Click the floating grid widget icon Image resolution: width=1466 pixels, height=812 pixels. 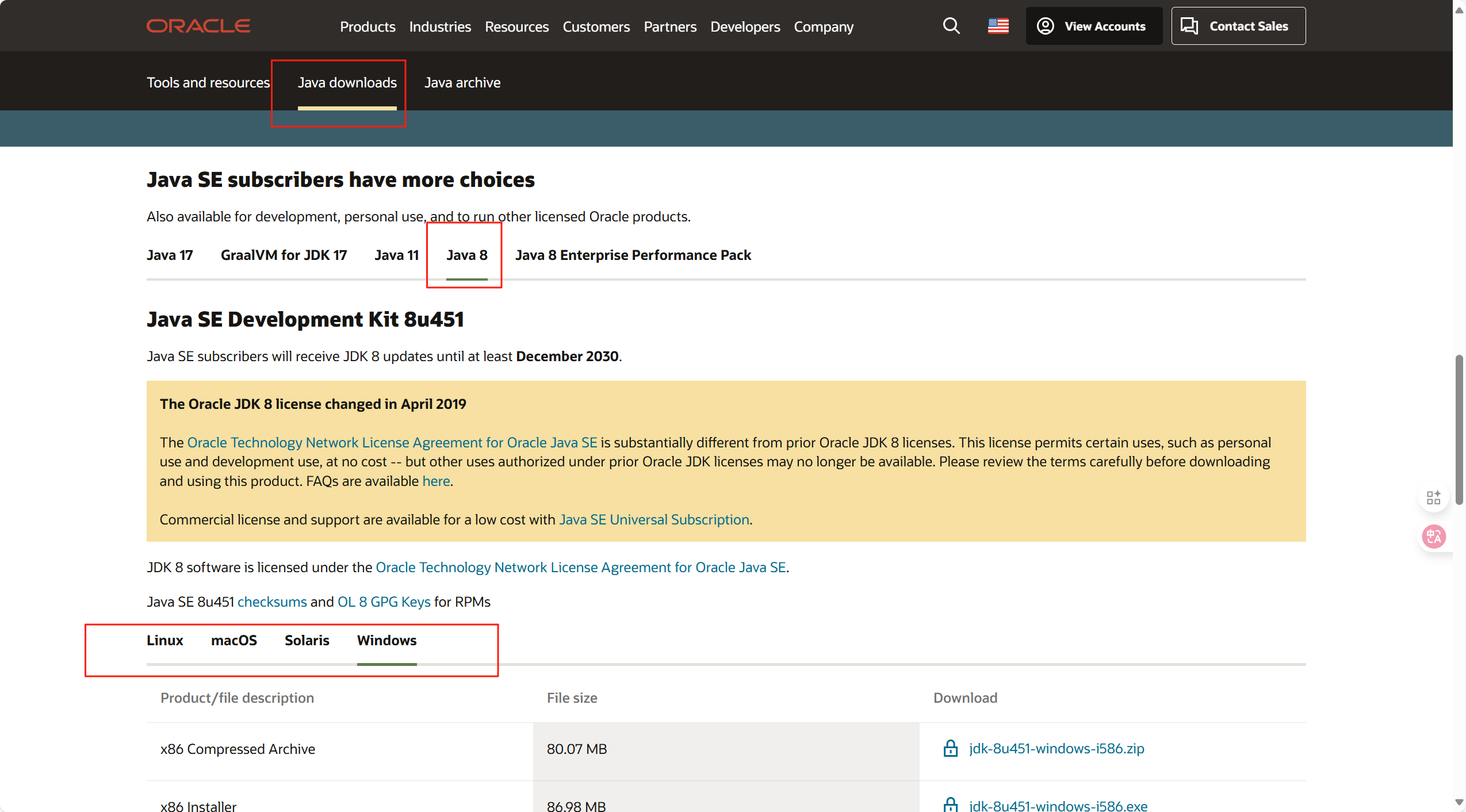point(1433,497)
